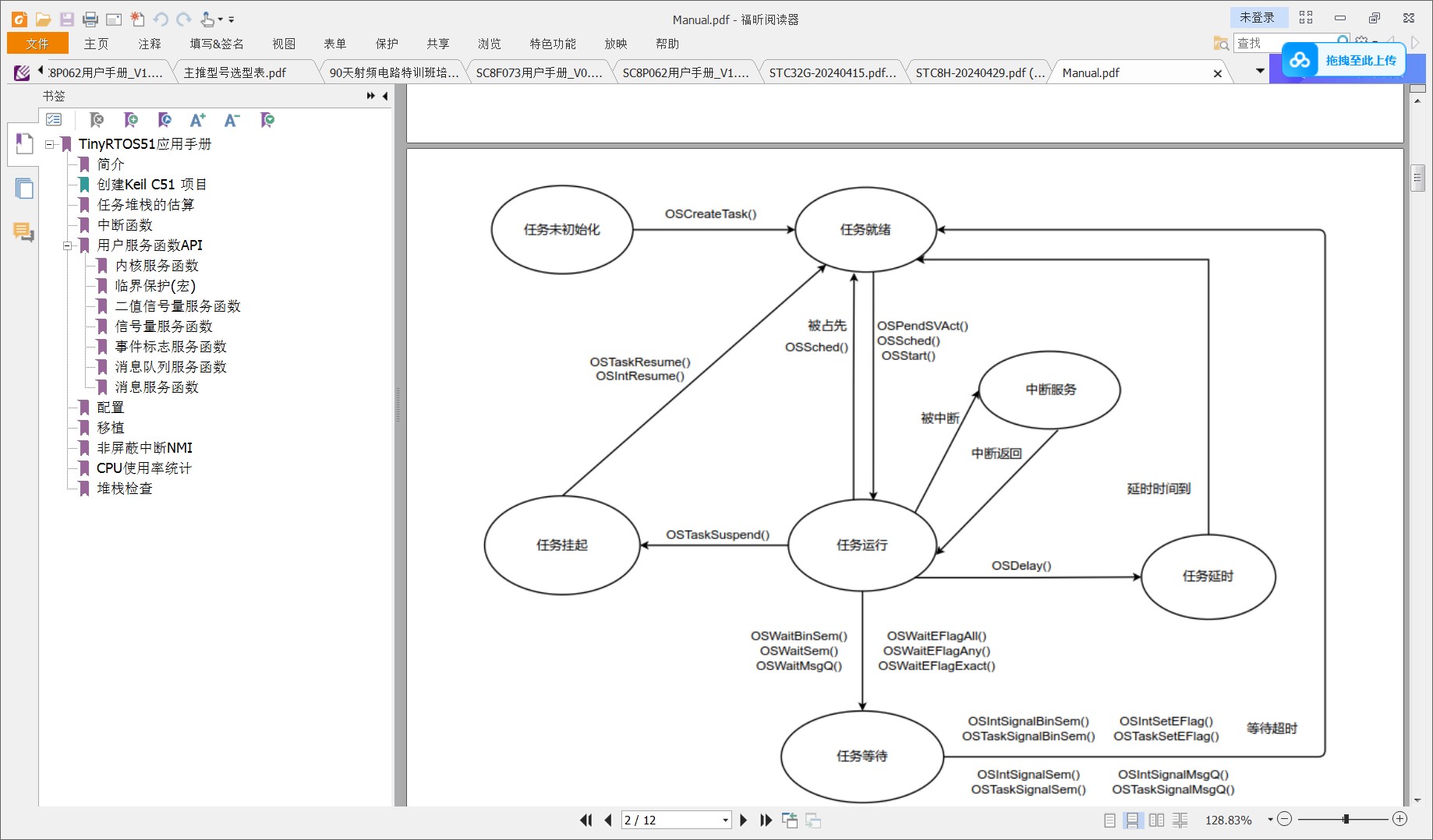Open a file with the folder icon
Image resolution: width=1433 pixels, height=840 pixels.
pyautogui.click(x=44, y=19)
